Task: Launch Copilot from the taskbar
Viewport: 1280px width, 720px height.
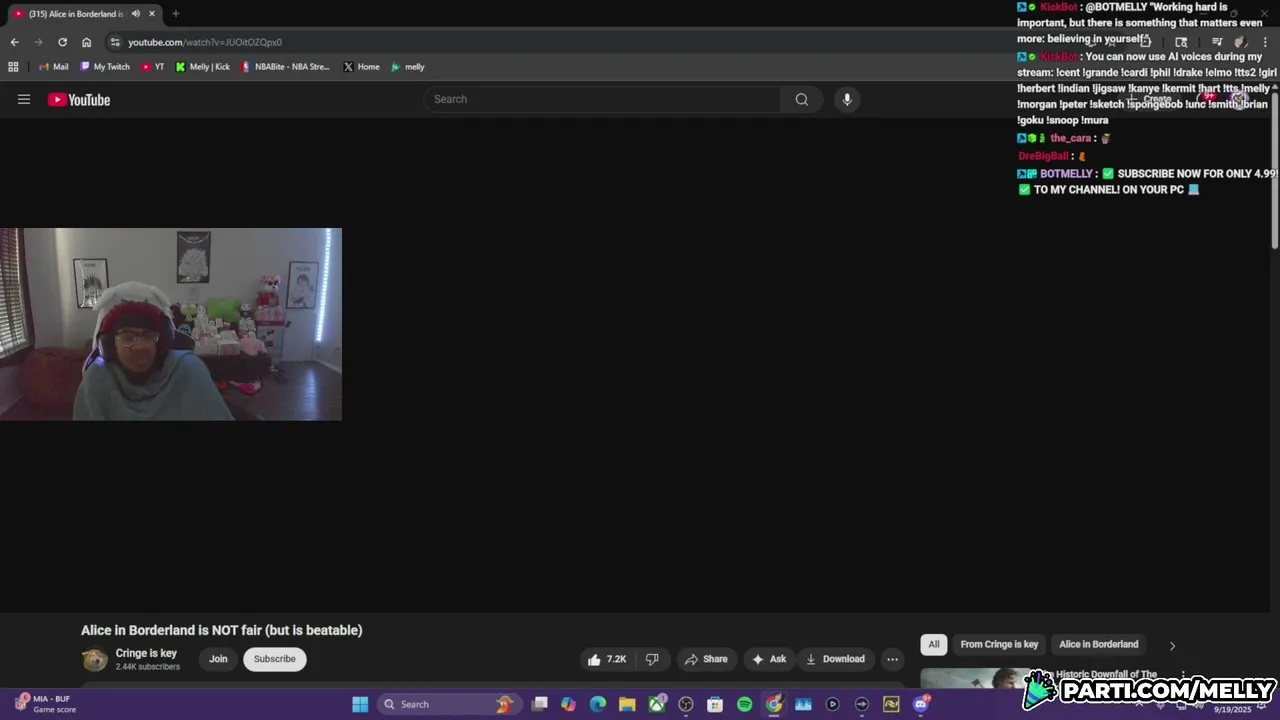Action: tap(569, 704)
